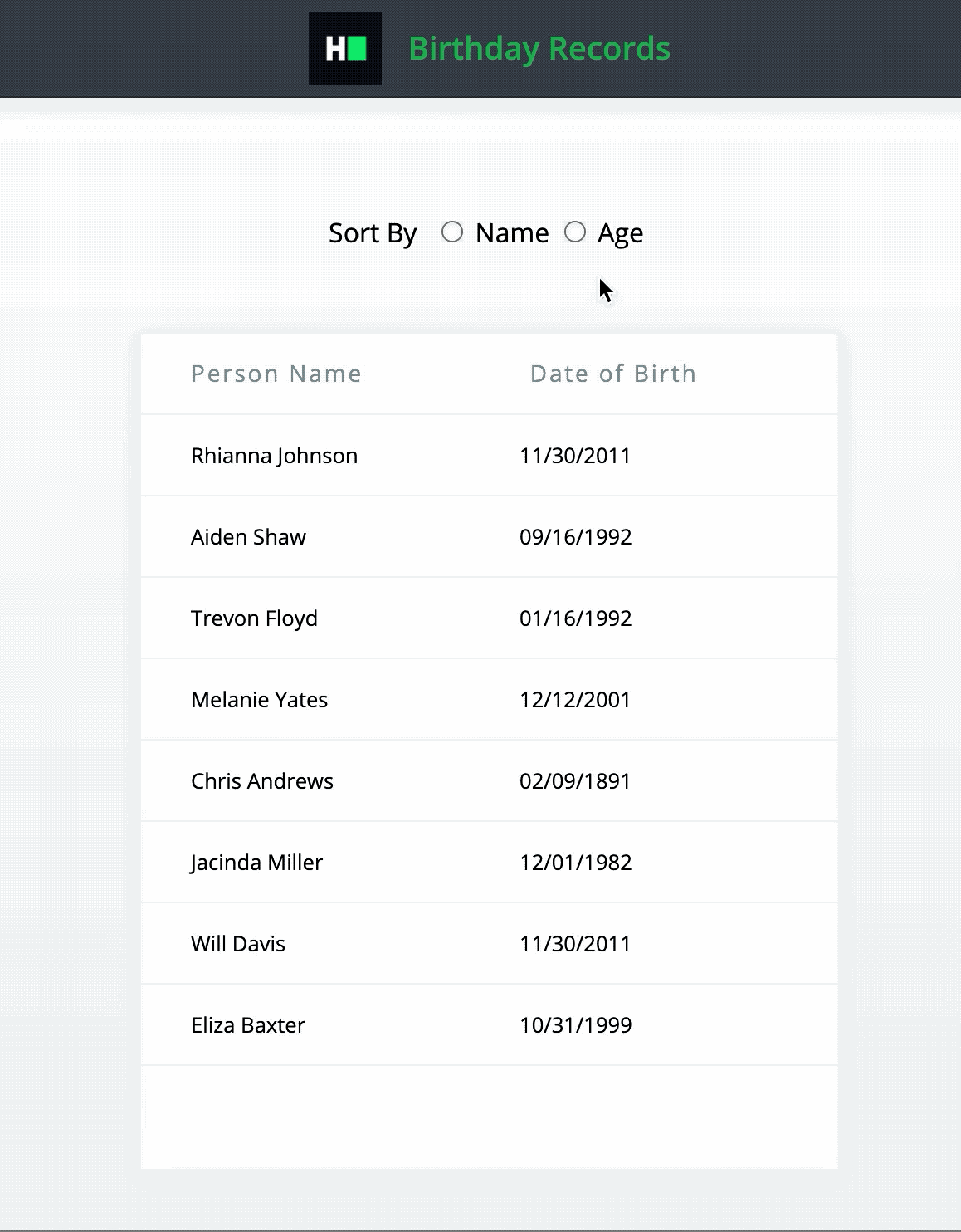The image size is (961, 1232).
Task: Click Chris Andrews's date 02/09/1891
Action: [574, 780]
